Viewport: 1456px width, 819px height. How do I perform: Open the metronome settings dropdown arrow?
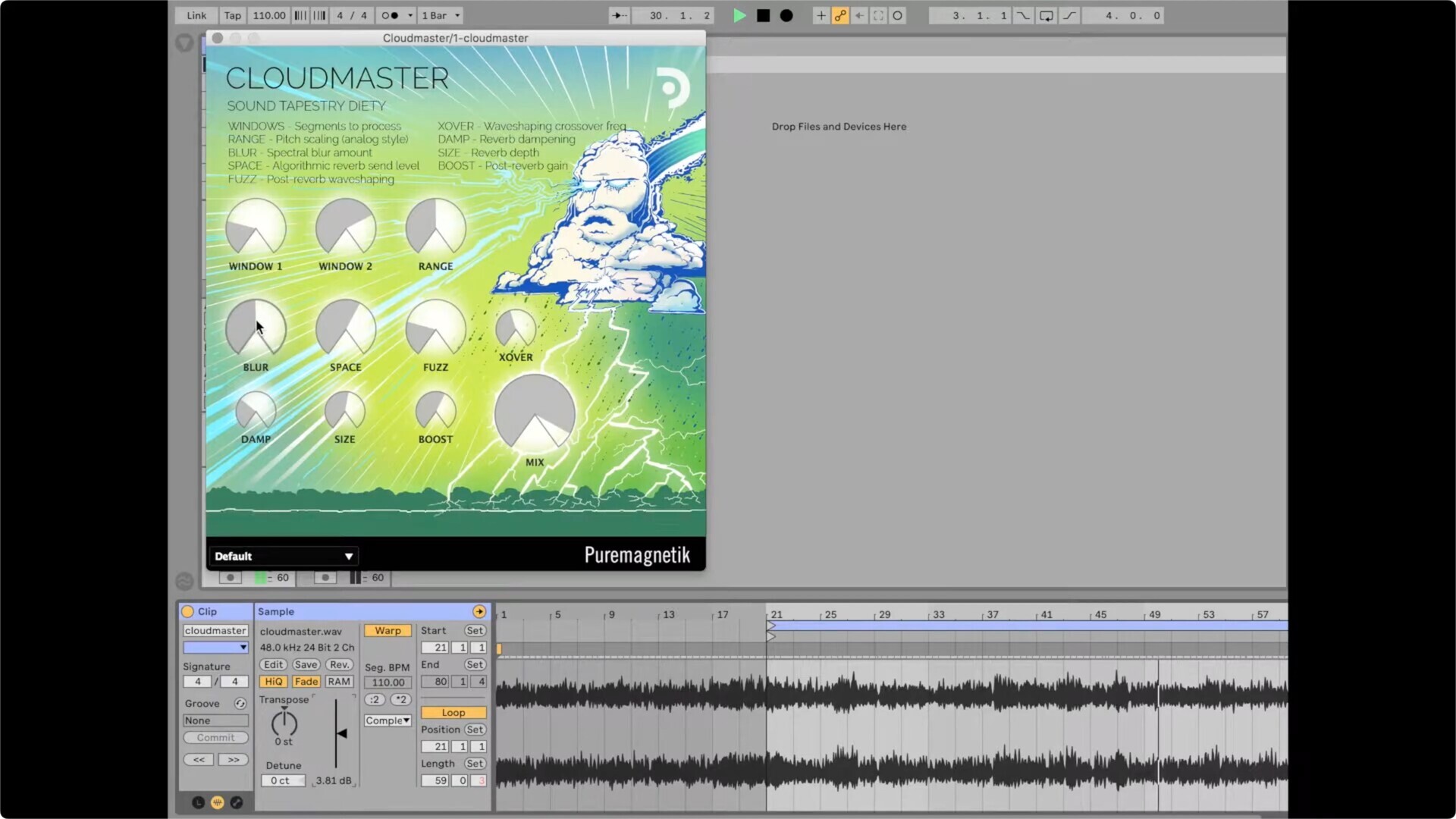(x=410, y=15)
